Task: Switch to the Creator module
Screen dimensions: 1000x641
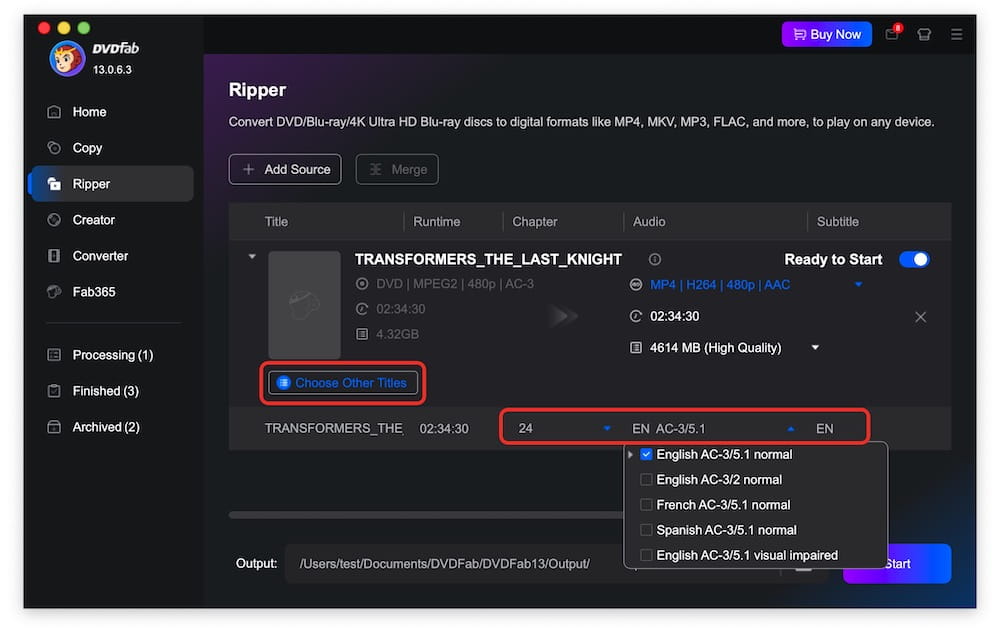Action: click(x=94, y=220)
